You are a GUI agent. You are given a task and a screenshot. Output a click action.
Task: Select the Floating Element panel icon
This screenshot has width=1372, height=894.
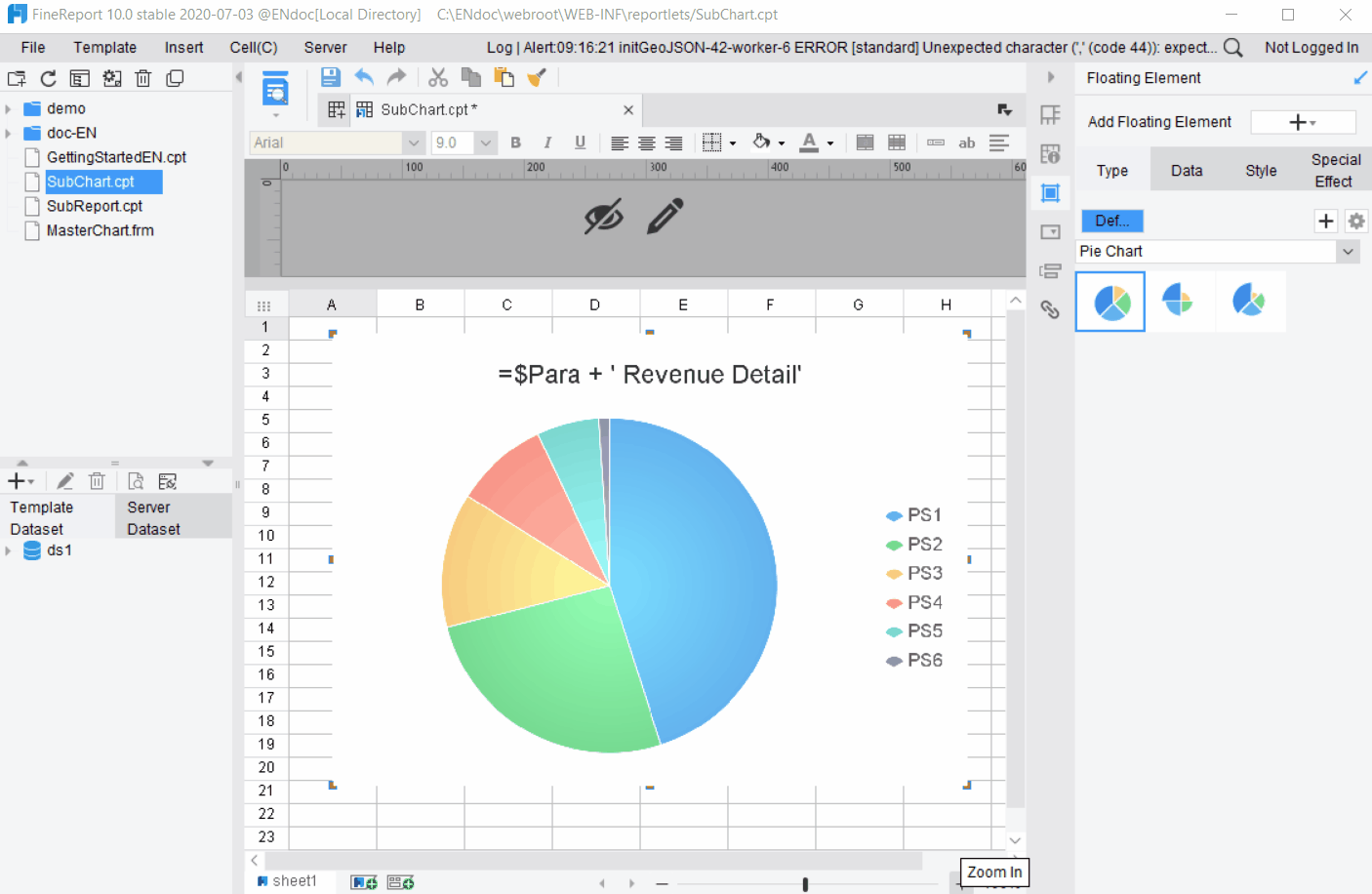(1050, 192)
